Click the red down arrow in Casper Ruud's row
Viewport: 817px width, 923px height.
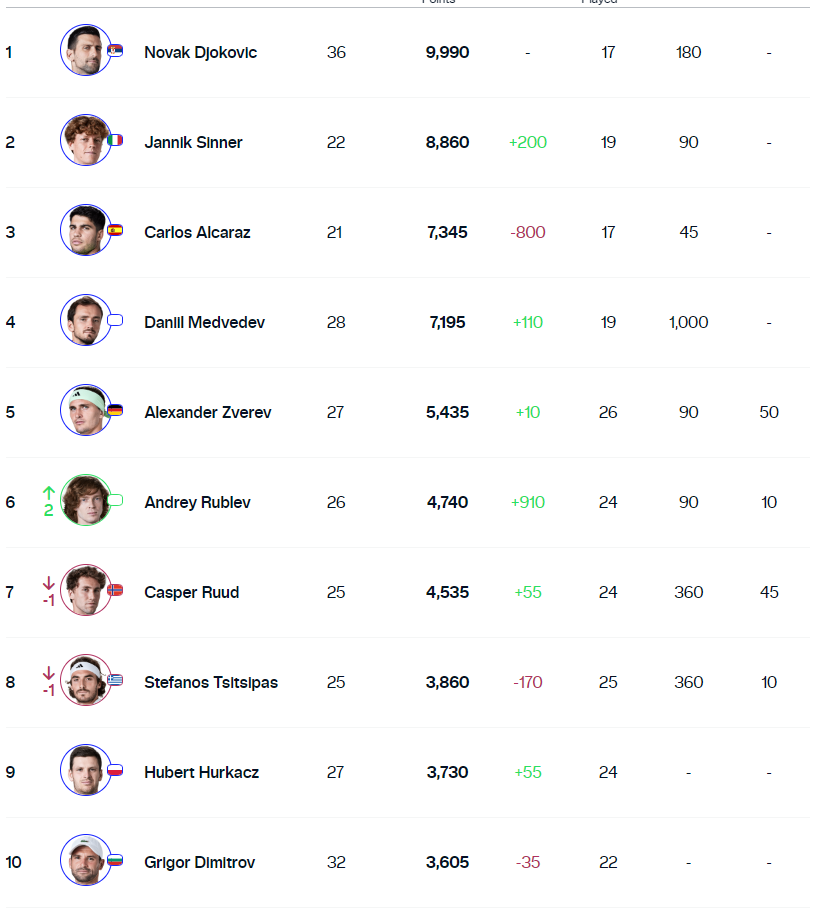(x=48, y=582)
